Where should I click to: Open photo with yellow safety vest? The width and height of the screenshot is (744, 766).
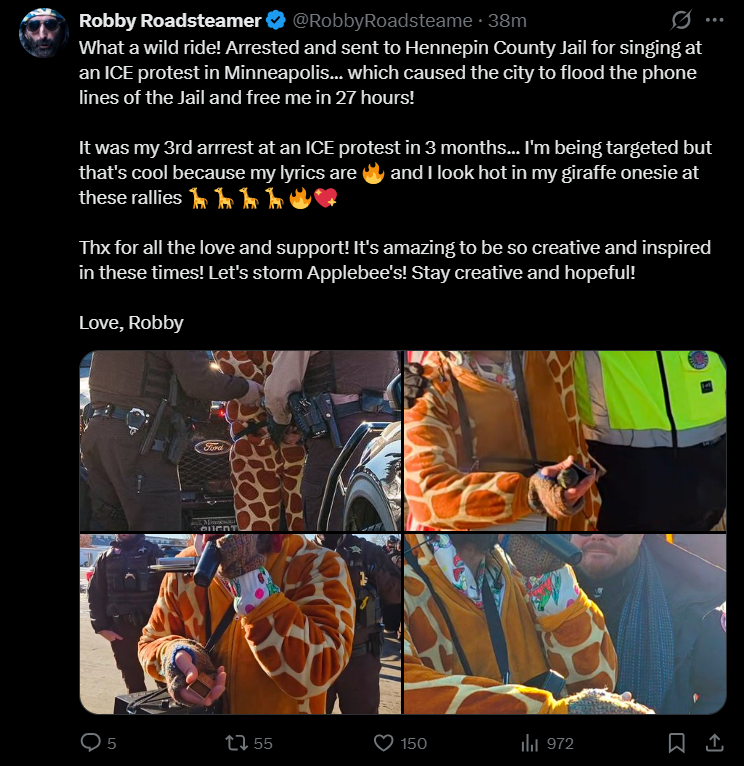[x=565, y=441]
